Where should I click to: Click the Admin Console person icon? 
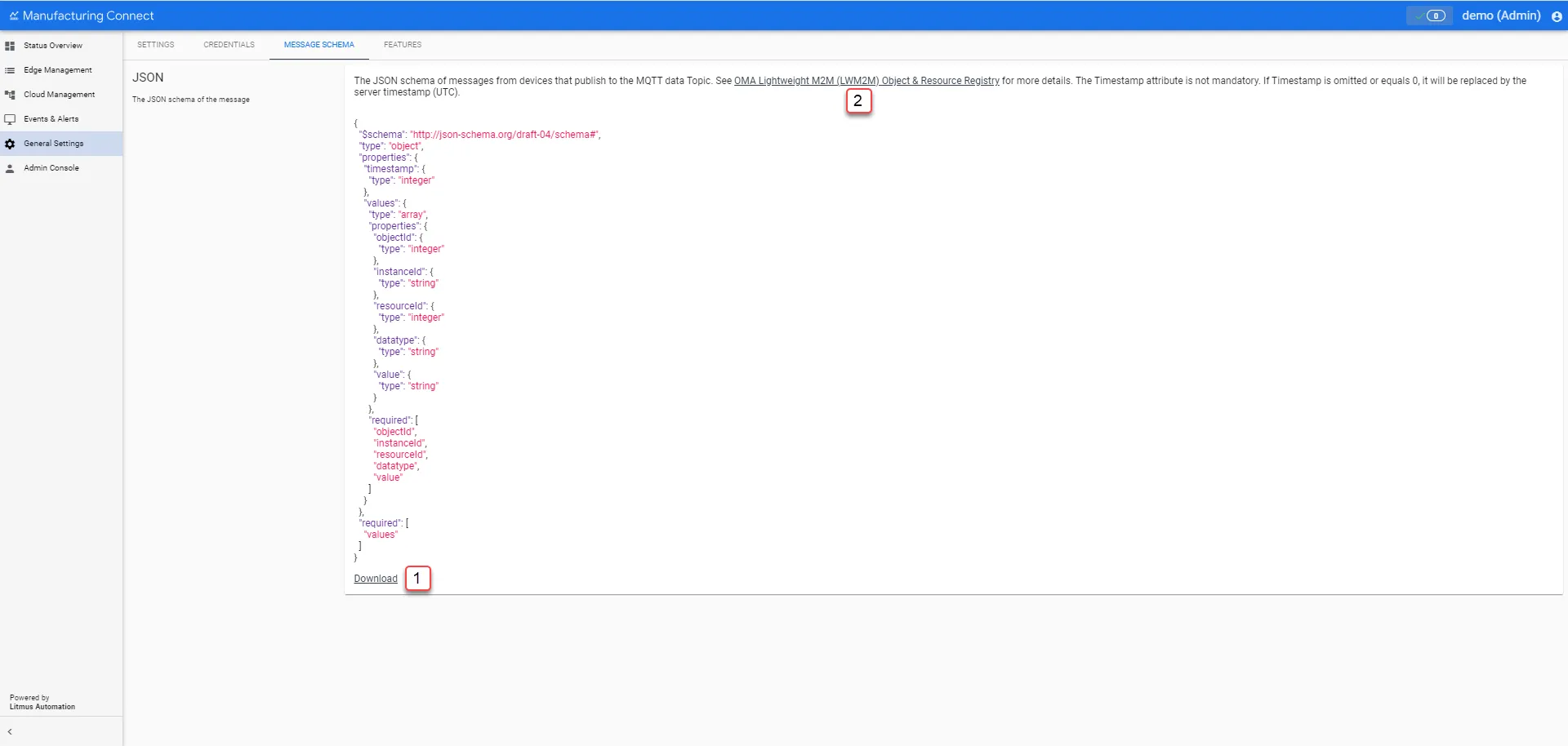pos(10,168)
